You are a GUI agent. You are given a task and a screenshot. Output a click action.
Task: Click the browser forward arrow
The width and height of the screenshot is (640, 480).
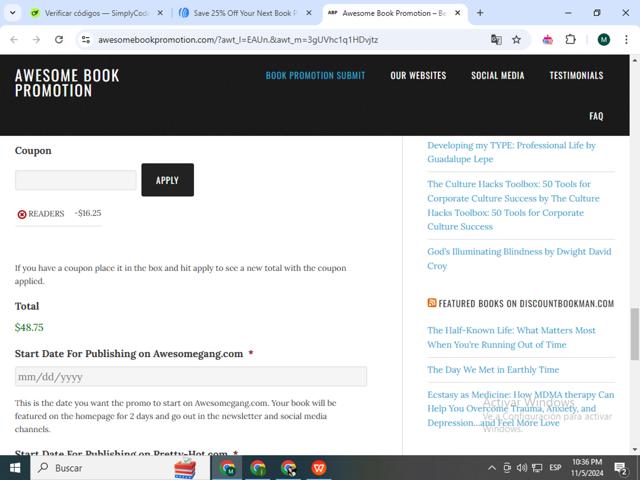coord(36,40)
